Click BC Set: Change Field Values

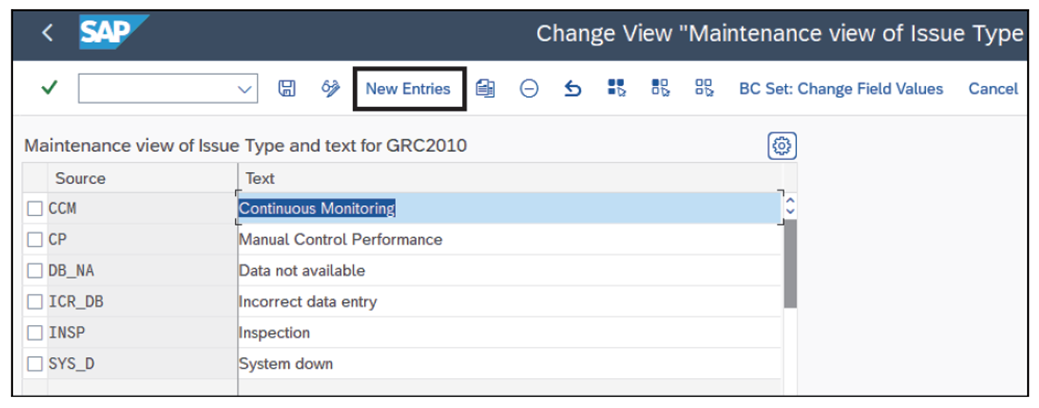(840, 89)
